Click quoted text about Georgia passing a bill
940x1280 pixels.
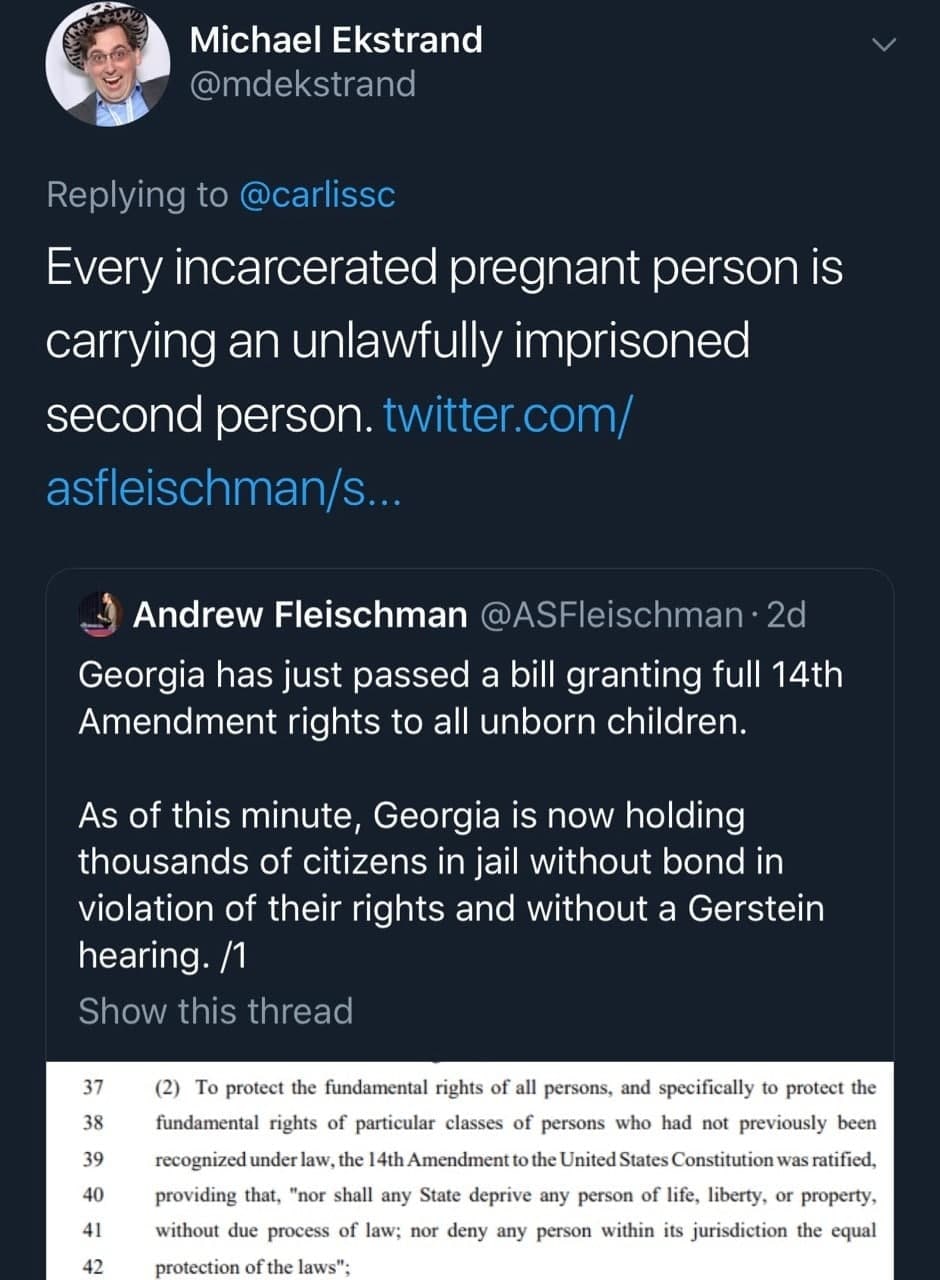(x=460, y=698)
